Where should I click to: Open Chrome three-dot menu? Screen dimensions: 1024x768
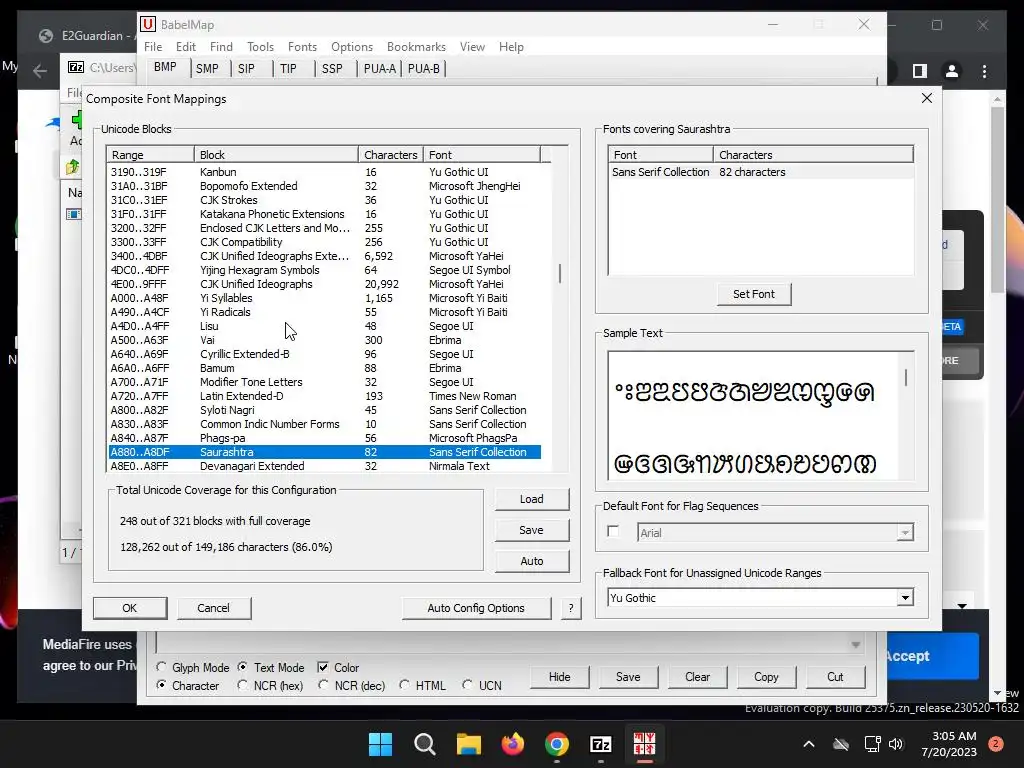[x=984, y=71]
